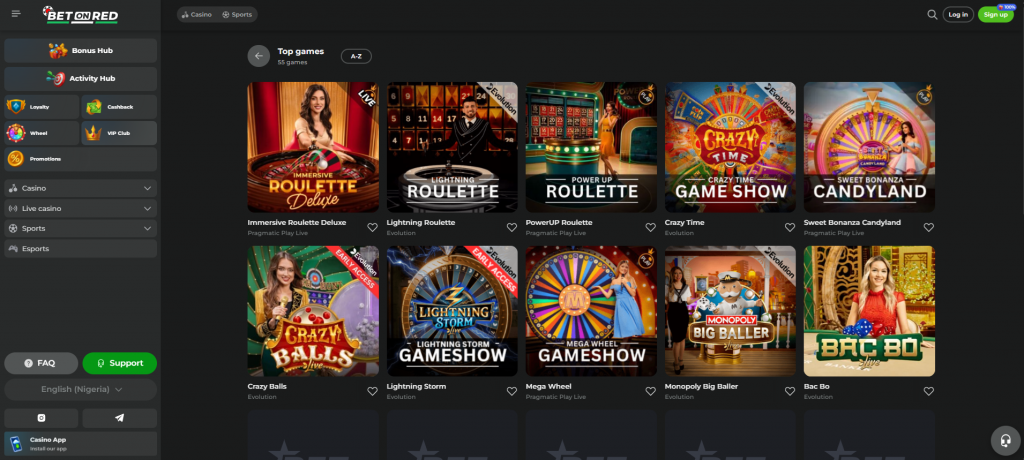
Task: Open the green Support button
Action: [120, 363]
